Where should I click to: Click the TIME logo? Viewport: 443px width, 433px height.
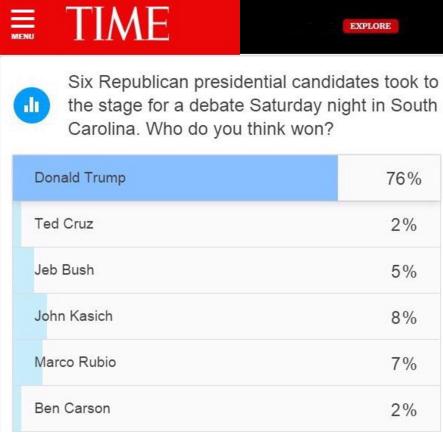click(x=118, y=23)
